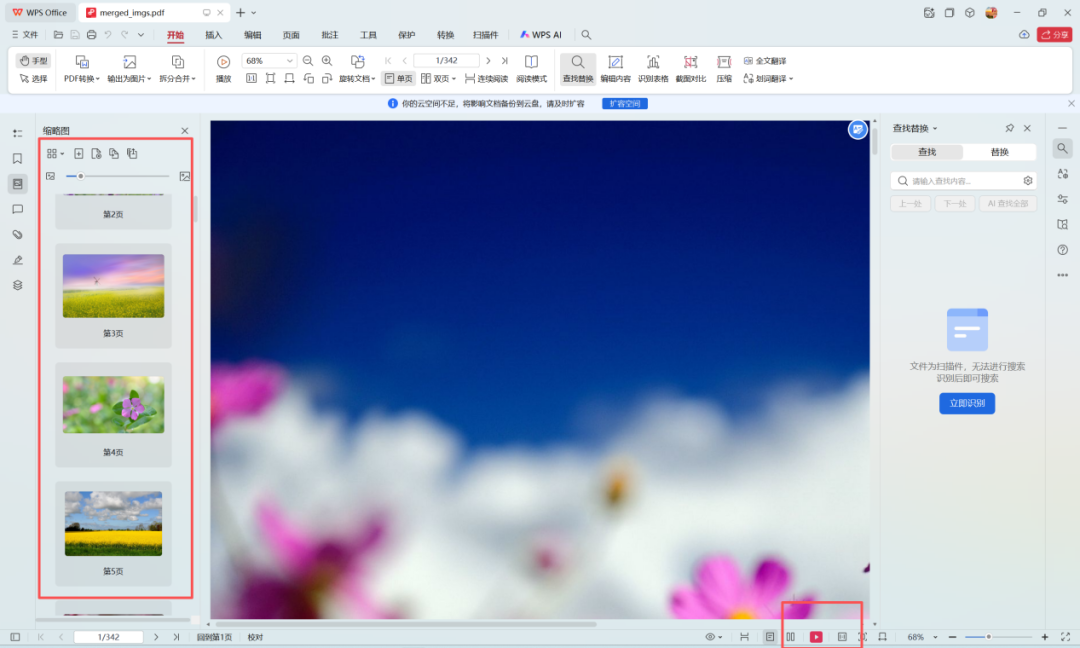Open the 输出为图片 dropdown
The width and height of the screenshot is (1080, 648).
click(129, 70)
